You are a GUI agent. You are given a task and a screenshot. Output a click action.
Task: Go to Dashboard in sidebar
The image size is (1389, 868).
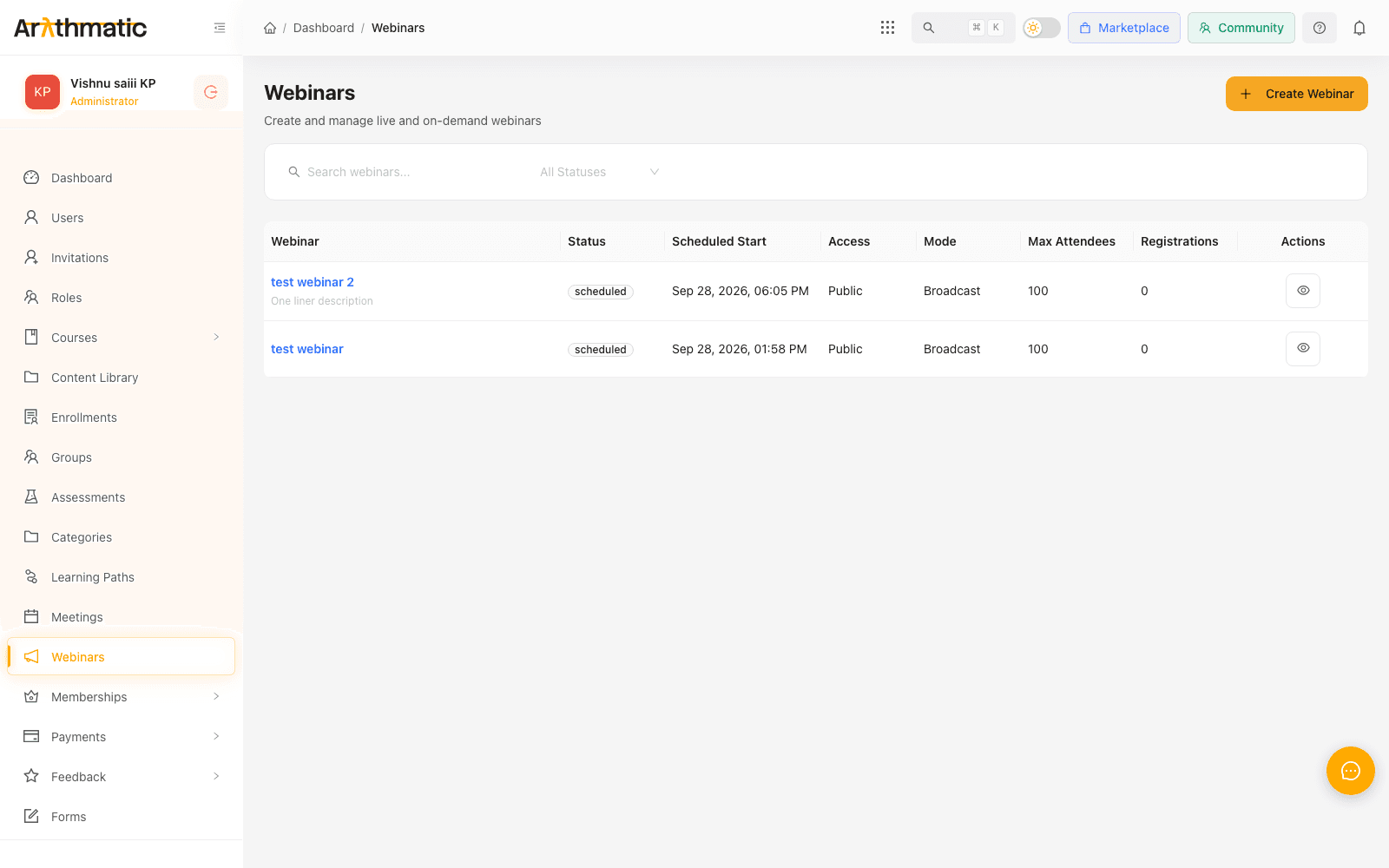[122, 178]
